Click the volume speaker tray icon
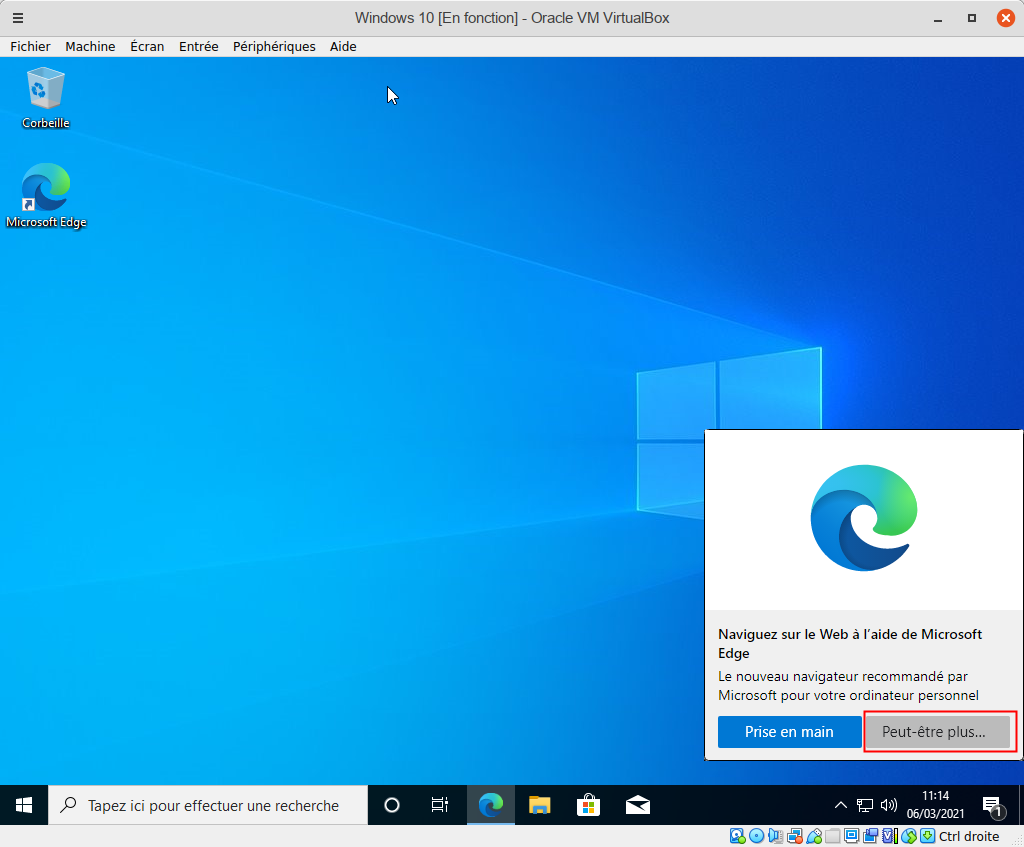1024x847 pixels. (x=889, y=805)
